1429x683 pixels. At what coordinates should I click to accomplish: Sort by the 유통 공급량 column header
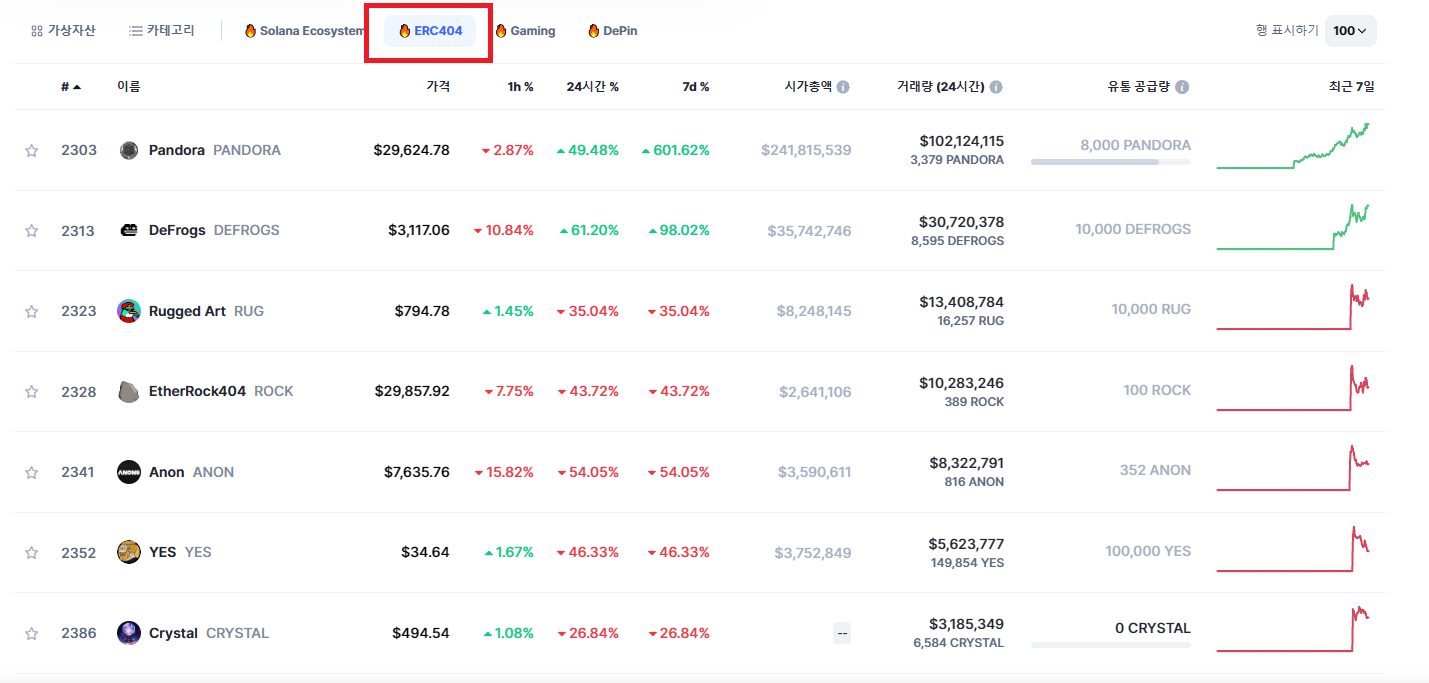(1139, 87)
